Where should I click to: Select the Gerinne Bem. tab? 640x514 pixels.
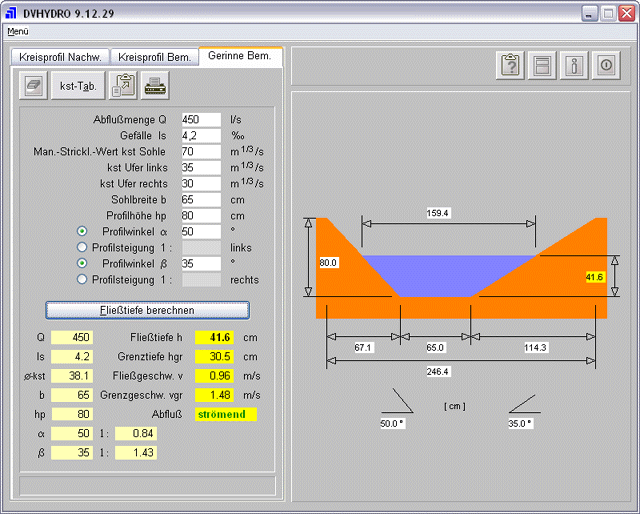click(240, 56)
